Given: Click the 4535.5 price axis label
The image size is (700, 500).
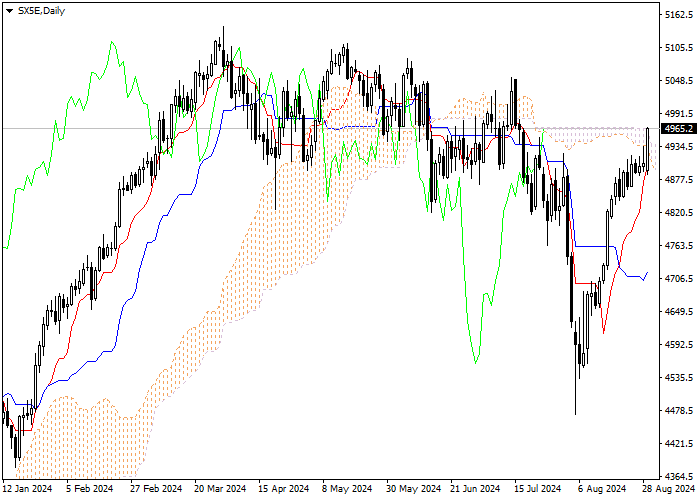Looking at the screenshot, I should pos(679,378).
